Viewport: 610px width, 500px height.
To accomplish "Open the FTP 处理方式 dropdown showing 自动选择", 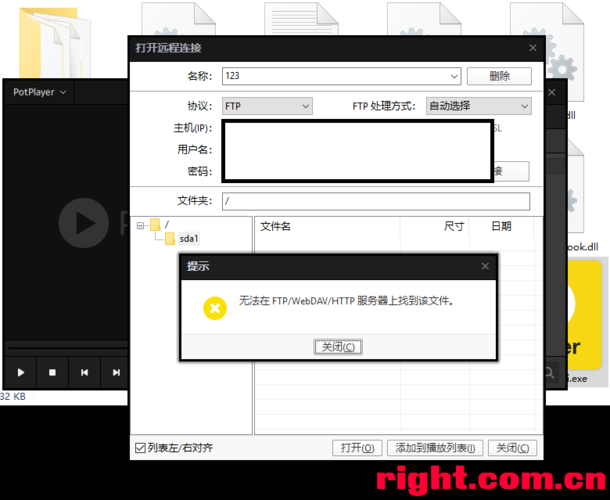I will coord(479,106).
